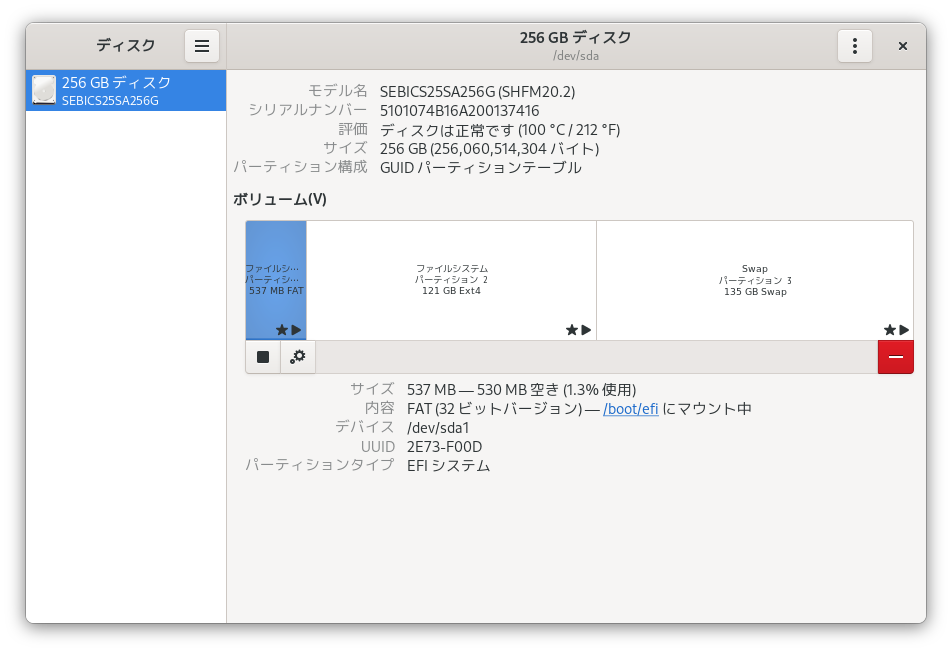This screenshot has height=652, width=952.
Task: Click the partition type EFI システム
Action: (448, 466)
